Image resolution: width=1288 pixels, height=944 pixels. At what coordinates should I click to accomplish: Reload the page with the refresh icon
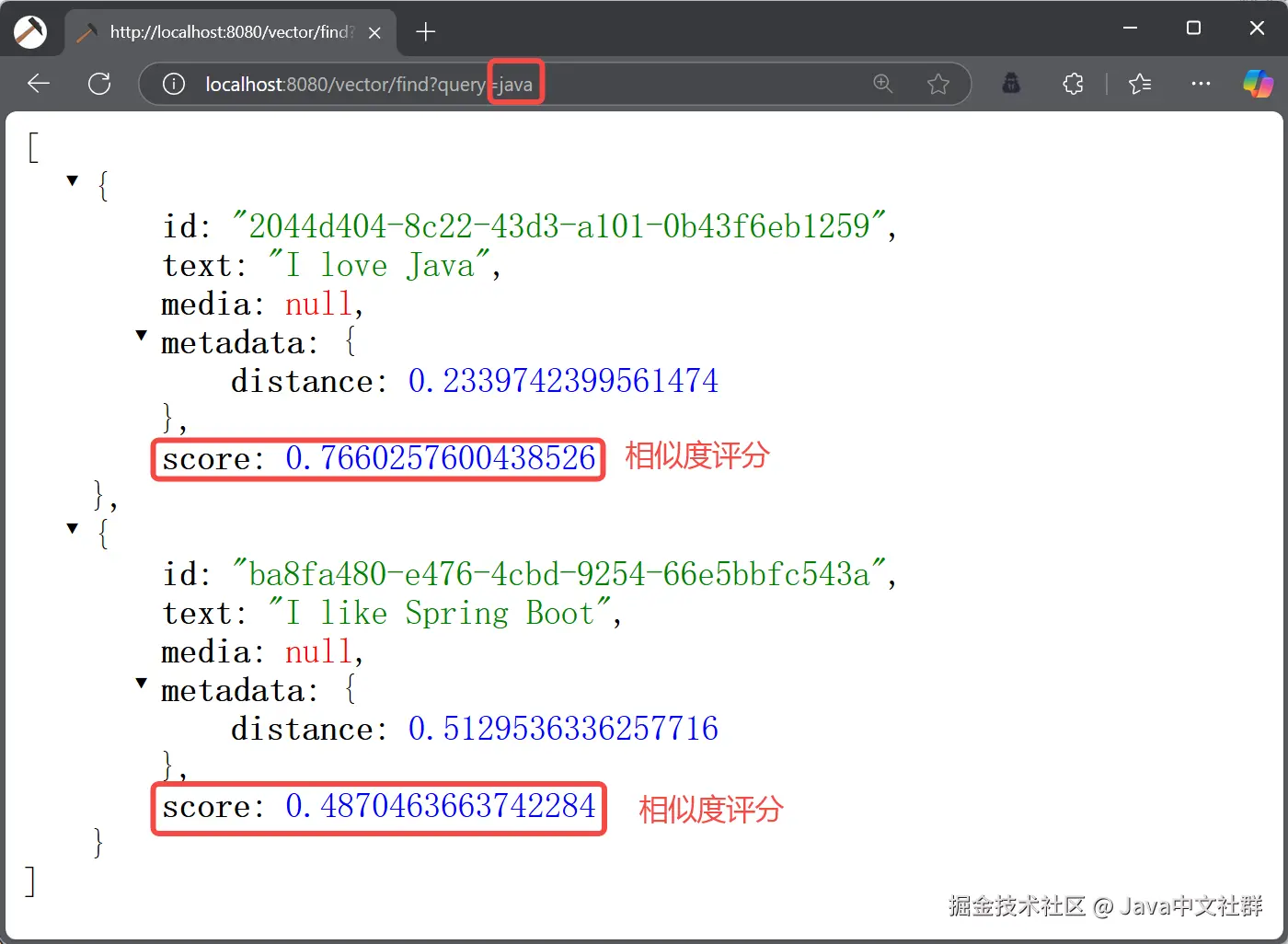(x=99, y=84)
